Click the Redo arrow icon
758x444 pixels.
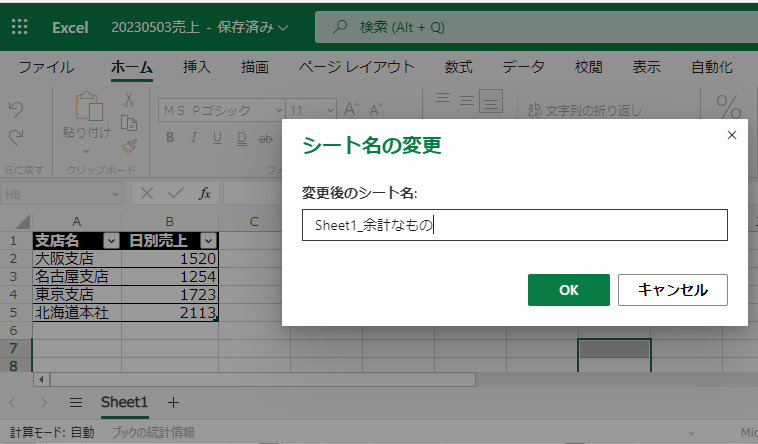coord(15,138)
